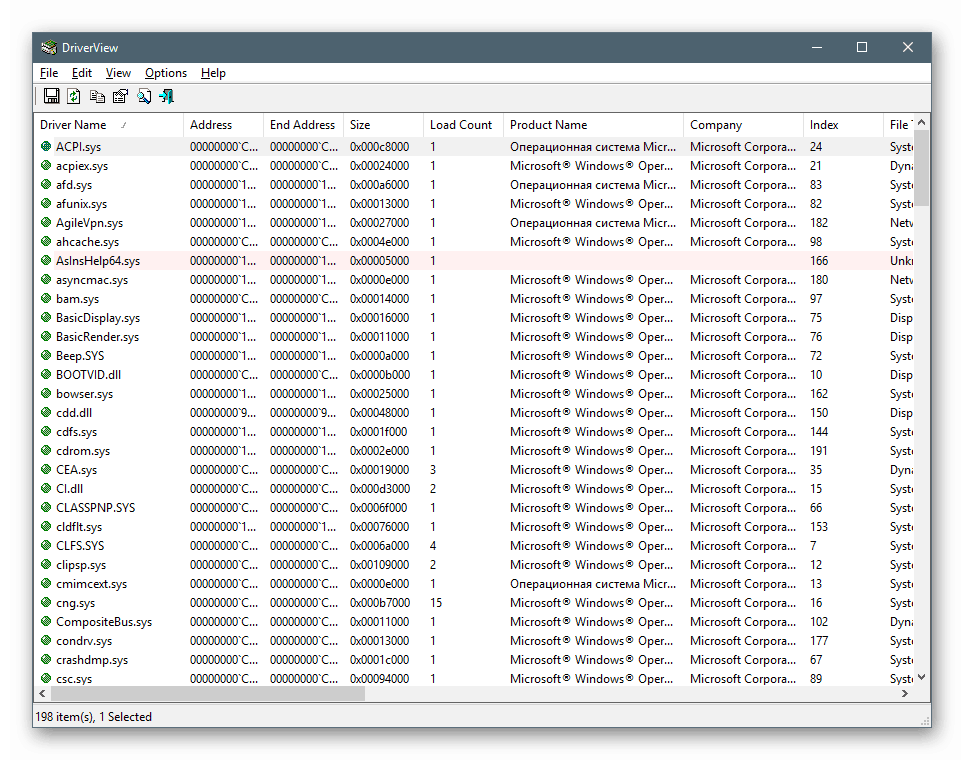Click the horizontal scrollbar right arrow
The image size is (964, 760).
click(x=905, y=693)
